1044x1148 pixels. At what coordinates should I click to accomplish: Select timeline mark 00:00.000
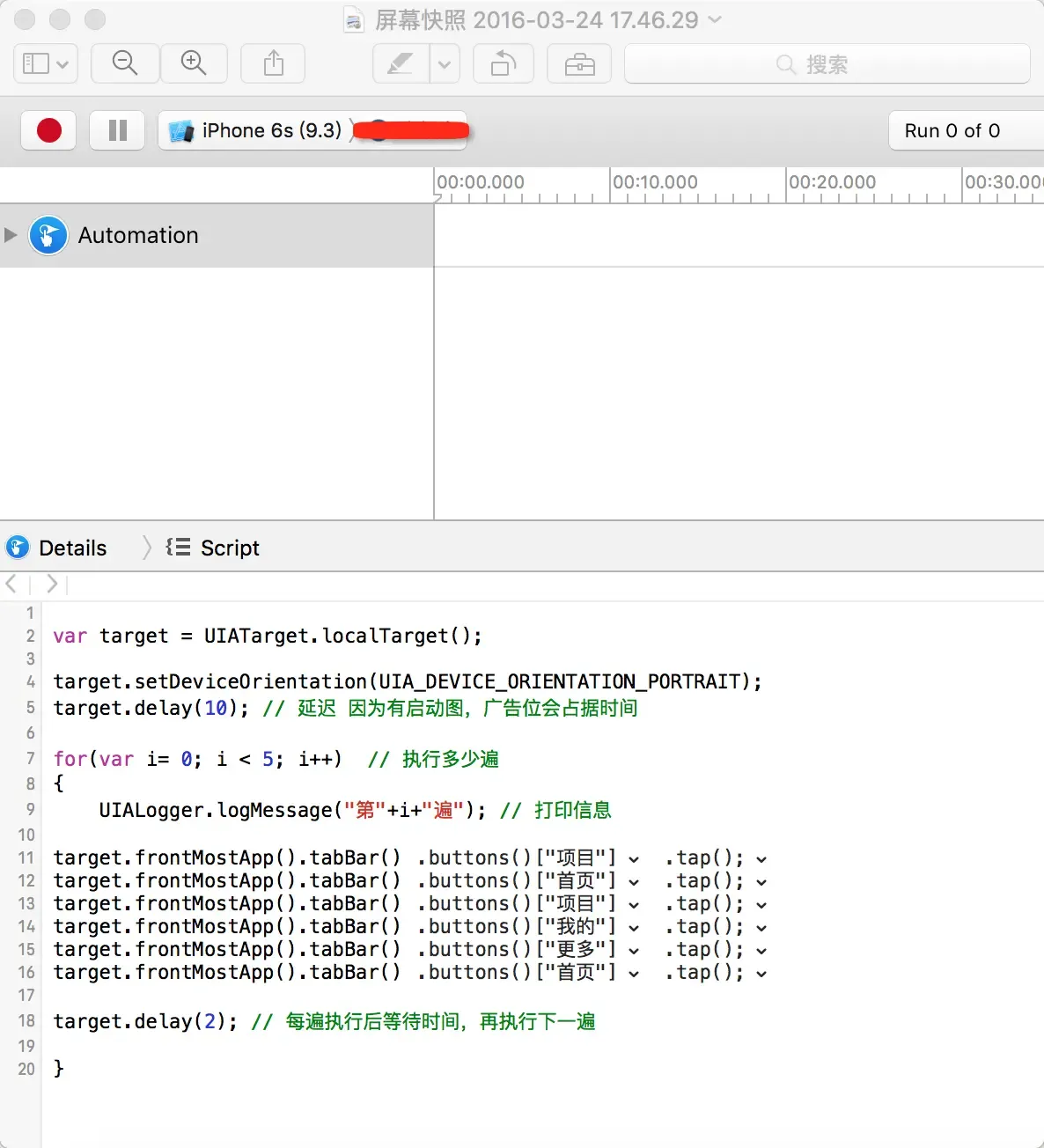coord(481,182)
